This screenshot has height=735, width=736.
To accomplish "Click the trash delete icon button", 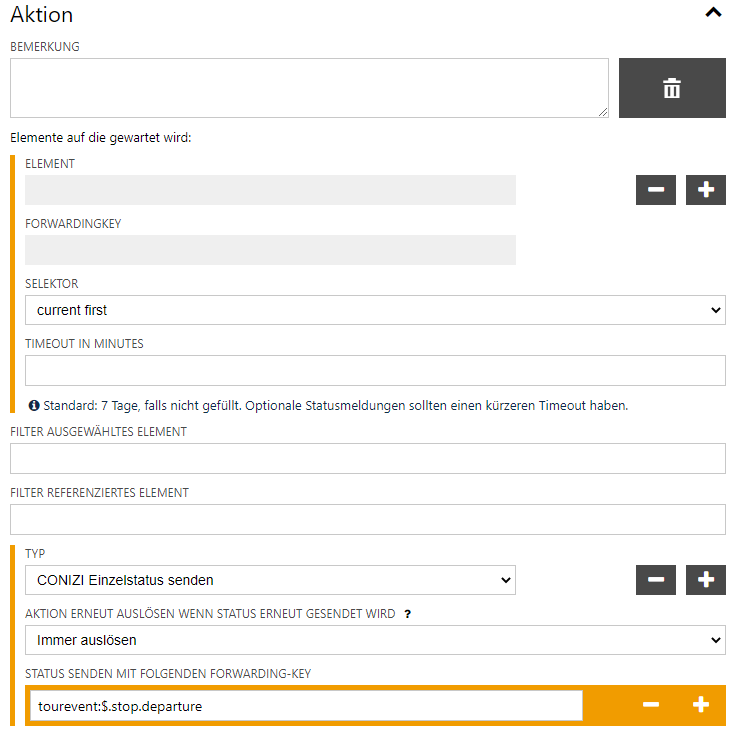I will 672,89.
